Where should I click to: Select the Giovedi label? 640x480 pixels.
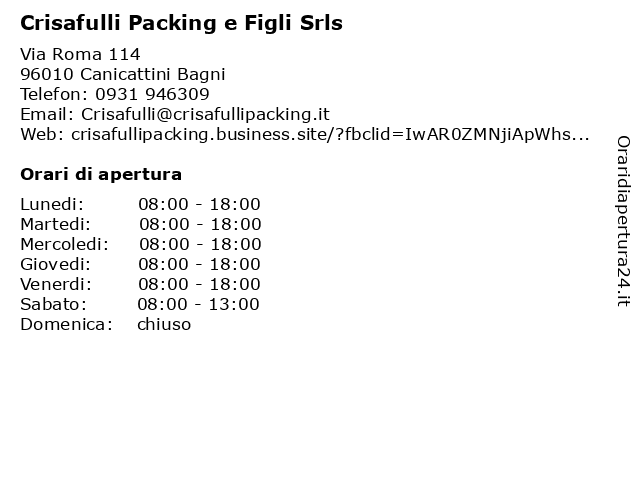tap(56, 264)
